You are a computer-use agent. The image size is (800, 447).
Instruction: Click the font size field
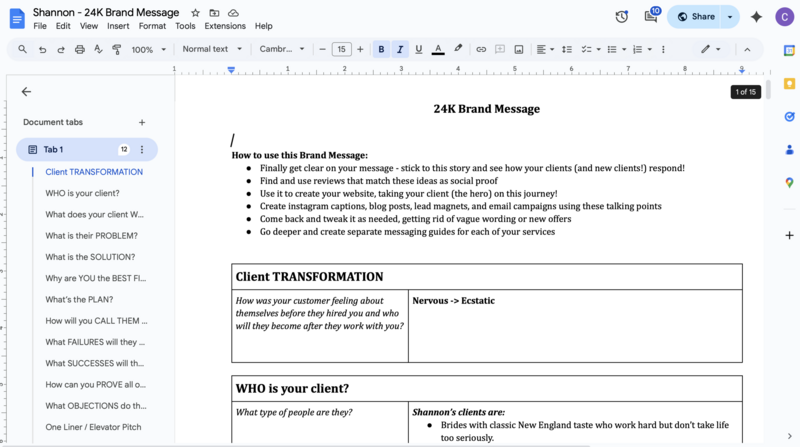coord(341,49)
